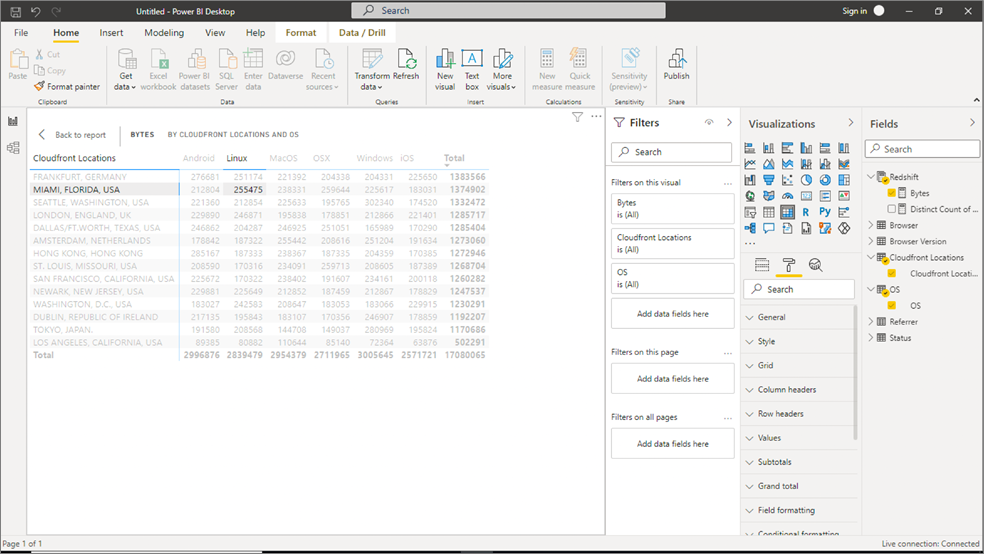
Task: Select the Smart narrative visual
Action: tap(788, 228)
